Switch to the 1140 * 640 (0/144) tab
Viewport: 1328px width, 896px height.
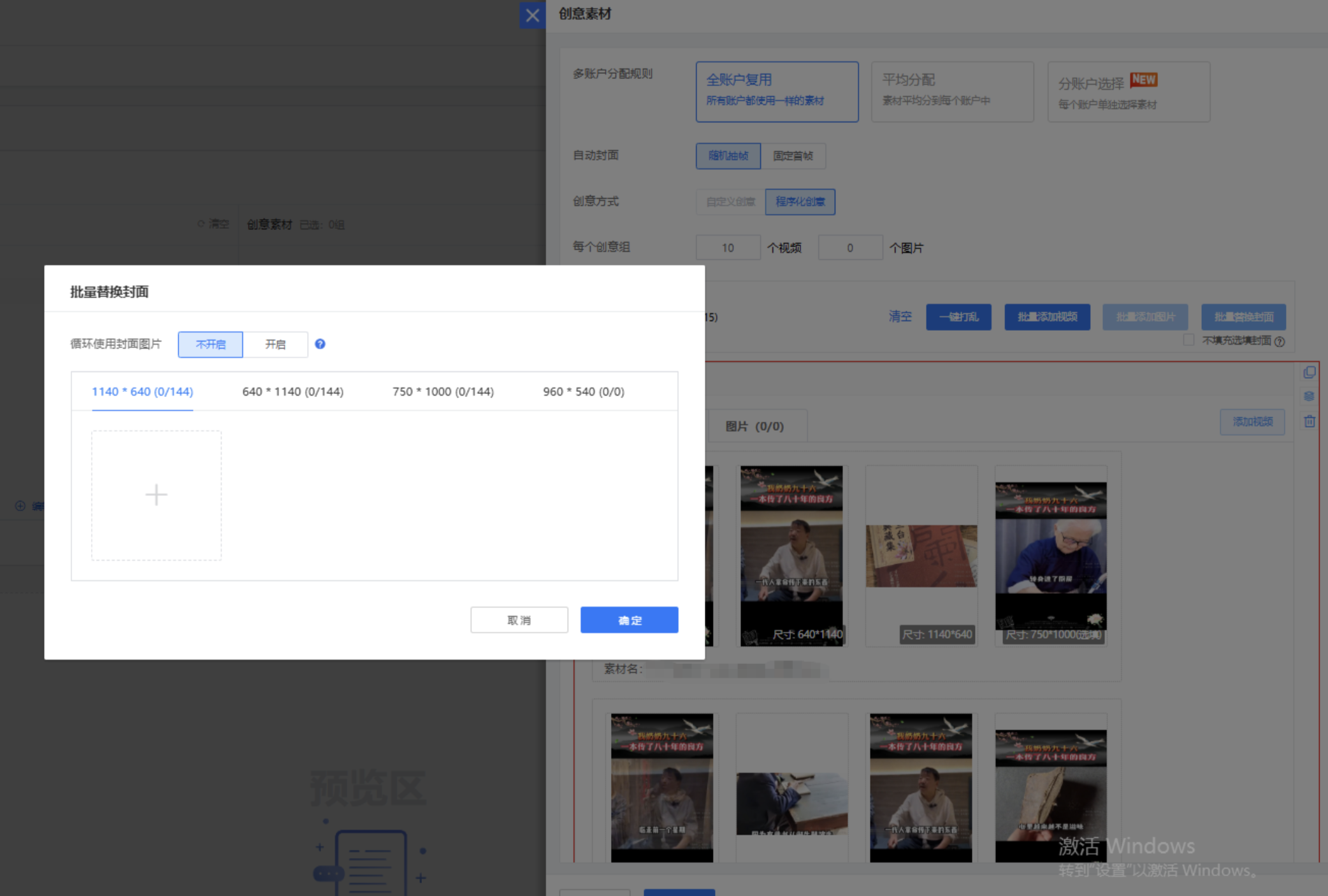(143, 391)
